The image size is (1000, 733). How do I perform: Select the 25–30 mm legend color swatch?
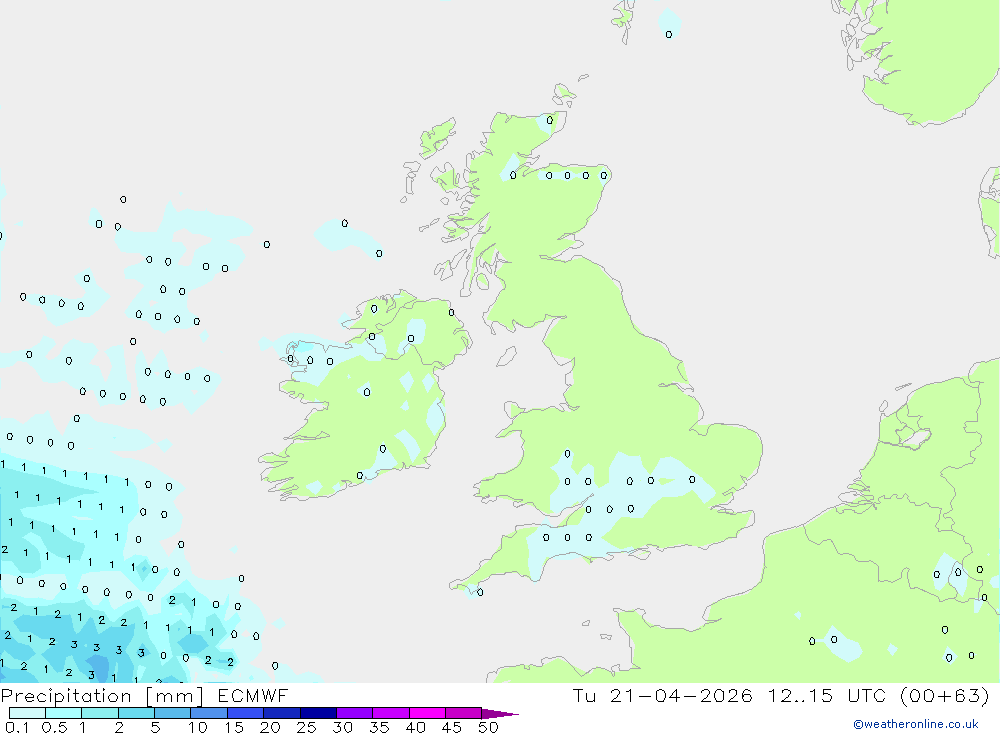point(318,713)
